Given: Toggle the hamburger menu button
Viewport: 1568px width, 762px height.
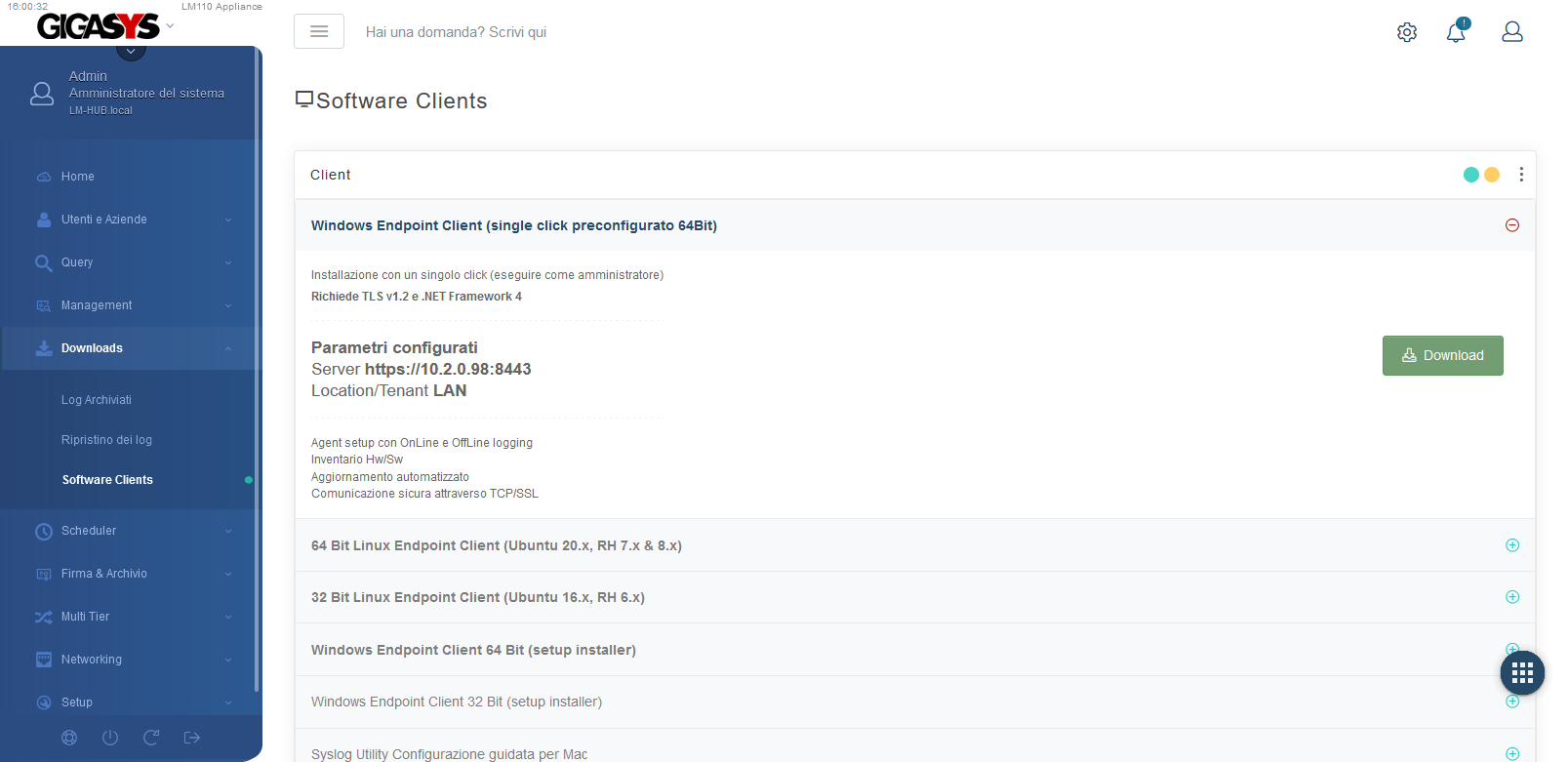Looking at the screenshot, I should 319,31.
